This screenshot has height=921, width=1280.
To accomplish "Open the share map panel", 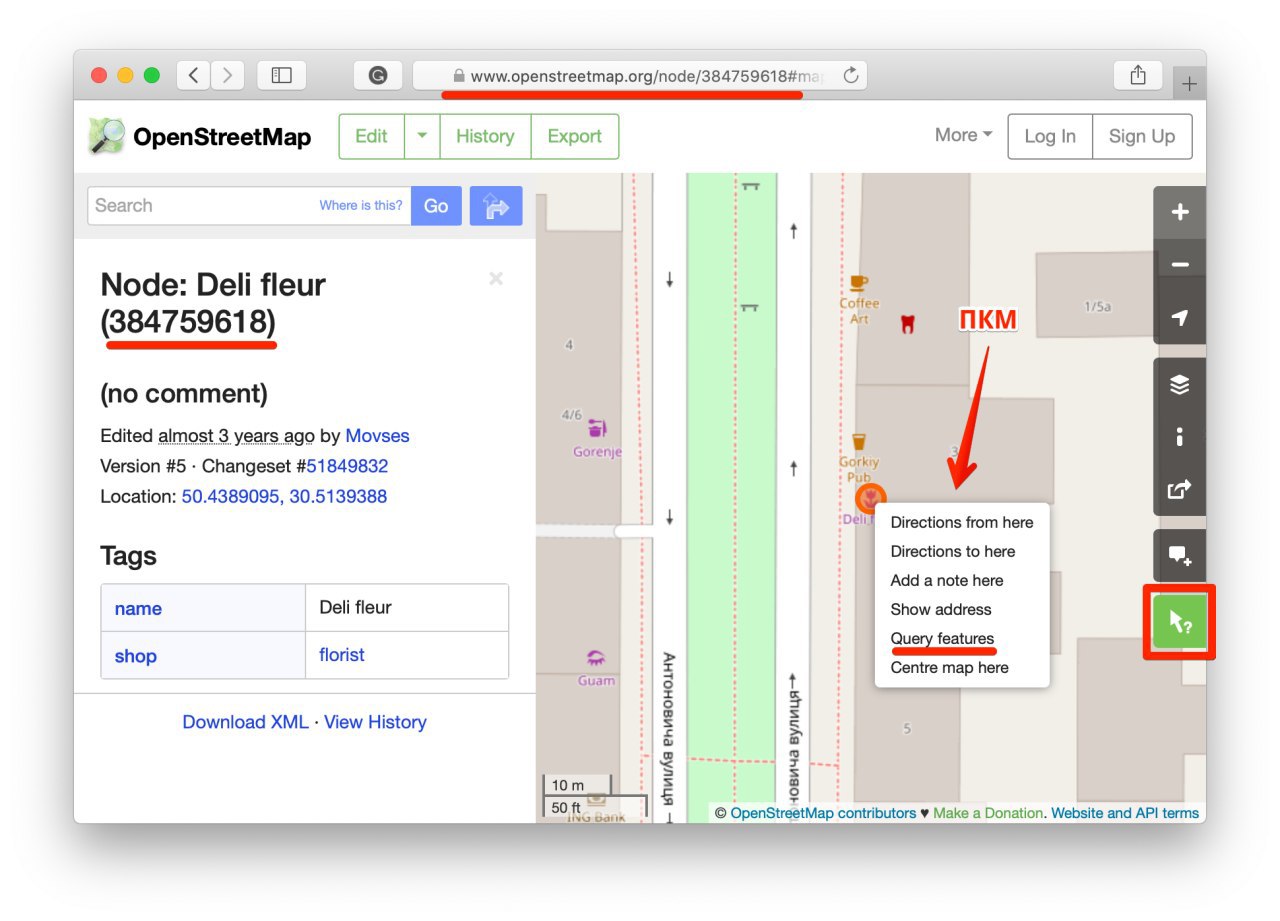I will click(1180, 490).
